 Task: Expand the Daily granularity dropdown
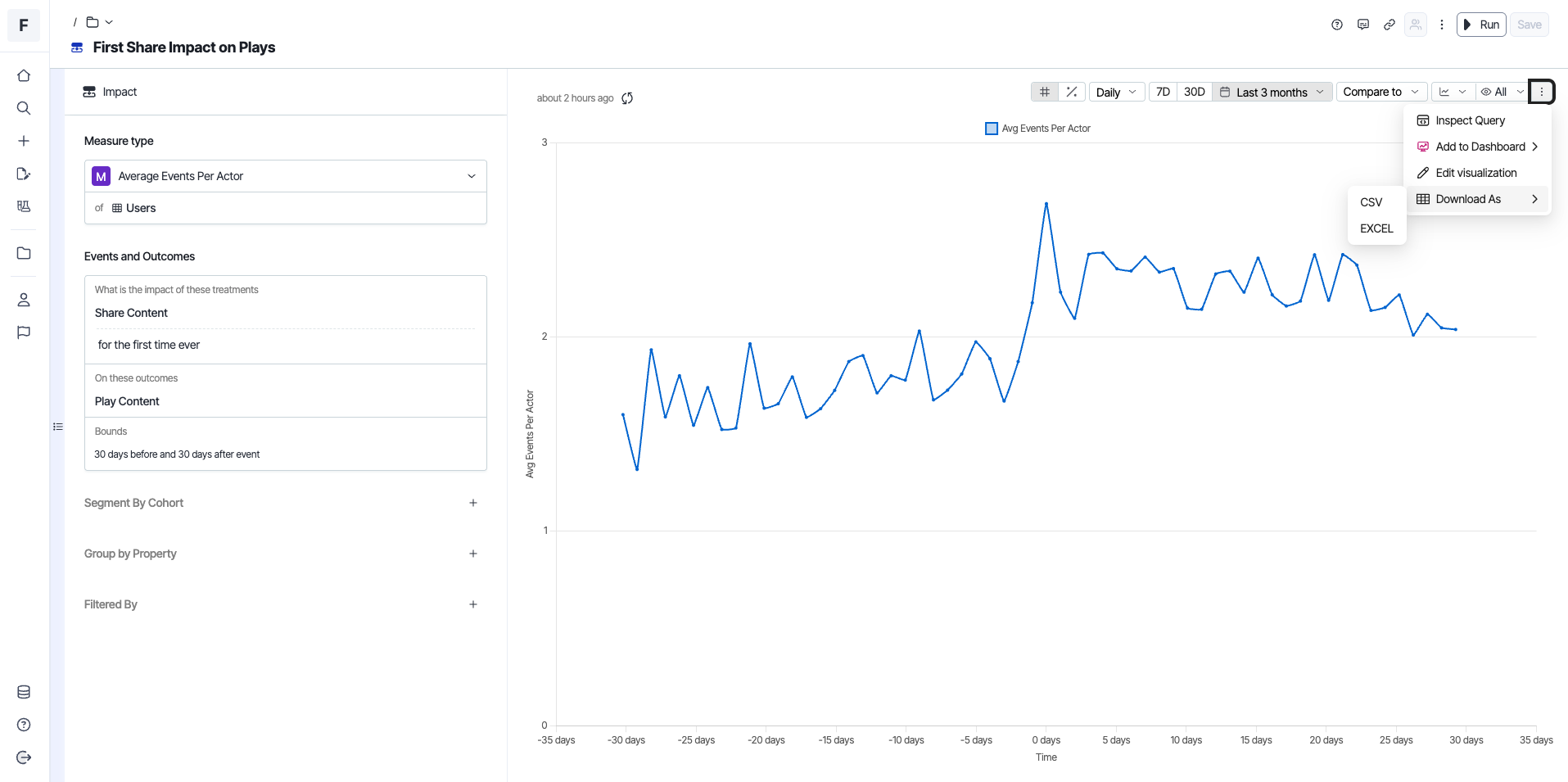point(1115,92)
